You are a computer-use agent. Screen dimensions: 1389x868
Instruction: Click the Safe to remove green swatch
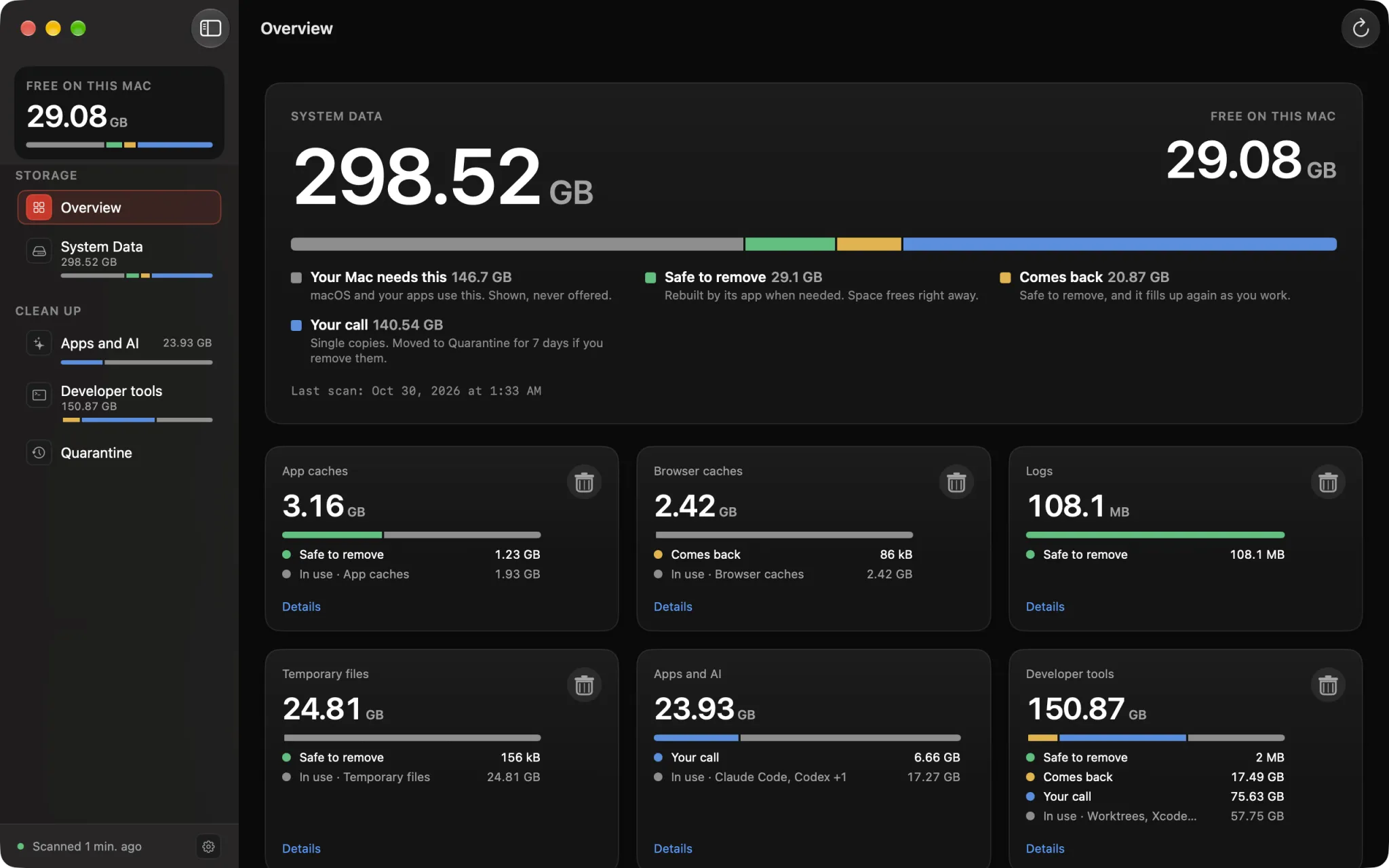[x=650, y=277]
